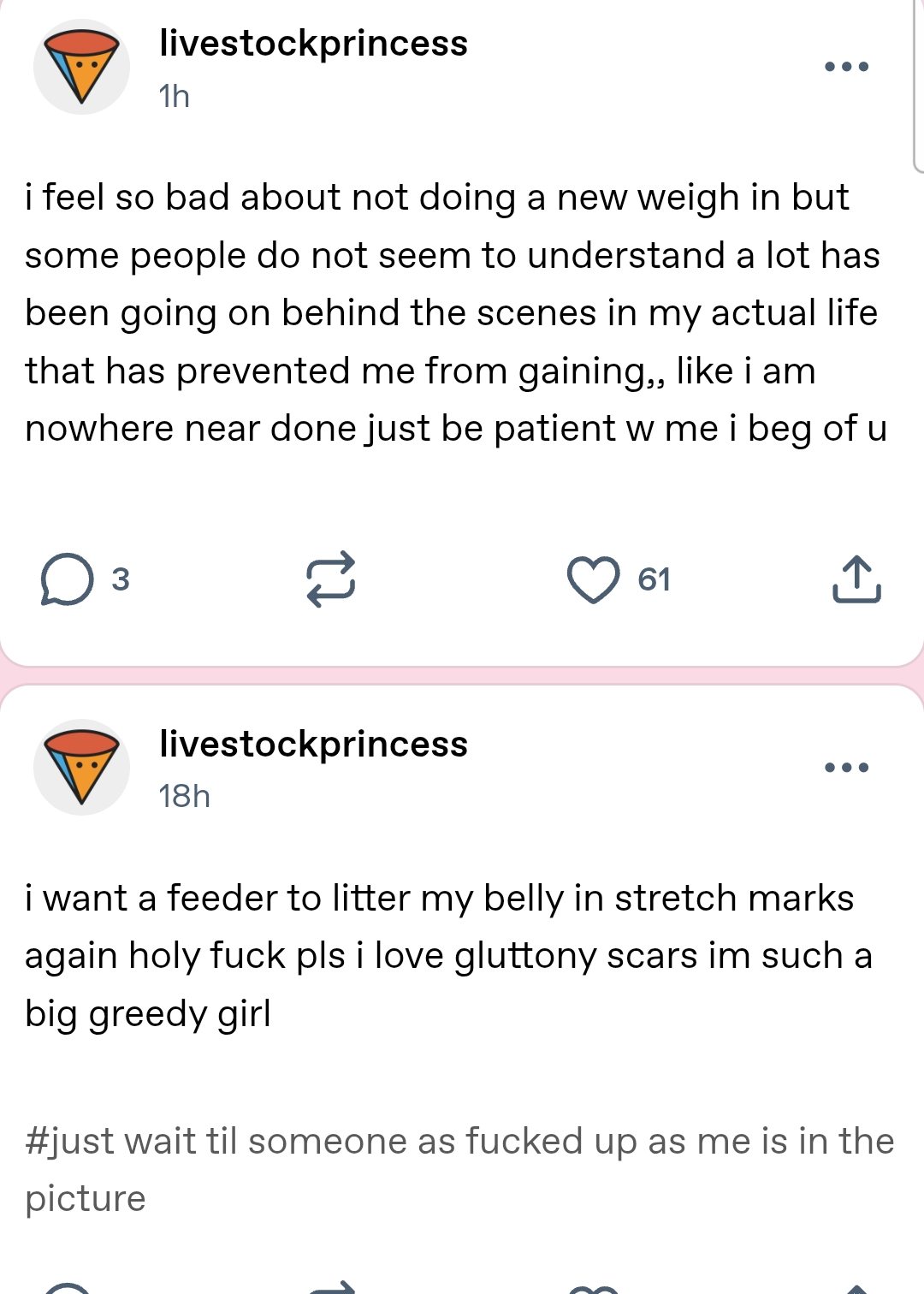Viewport: 924px width, 1294px height.
Task: Open reply thread on the 1h post
Action: pyautogui.click(x=67, y=579)
